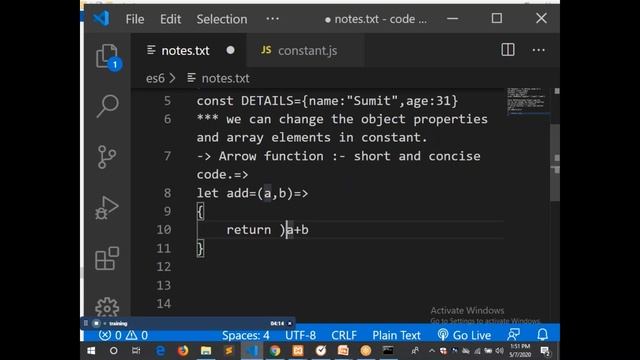Close the training recording bar
The width and height of the screenshot is (640, 360).
290,323
